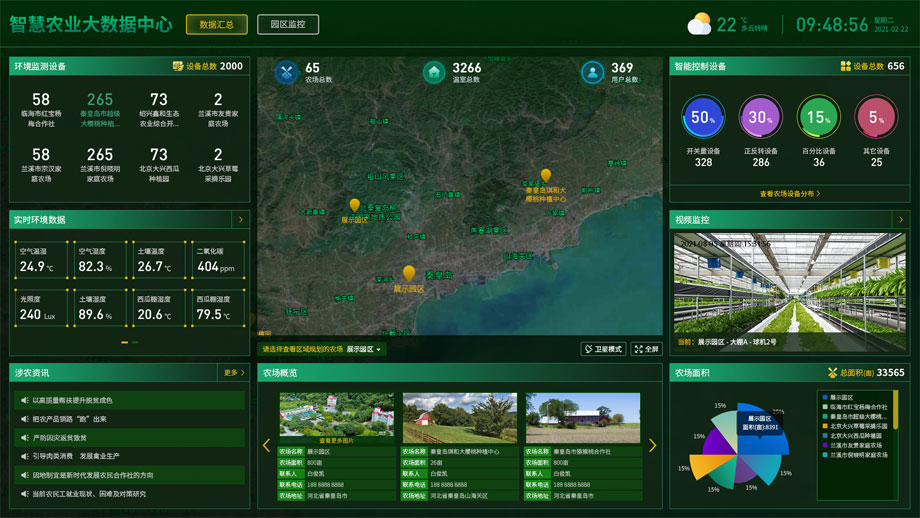Screen dimensions: 920x518
Task: Toggle 北京大兴草莓采摘乐园 legend entry
Action: 858,426
